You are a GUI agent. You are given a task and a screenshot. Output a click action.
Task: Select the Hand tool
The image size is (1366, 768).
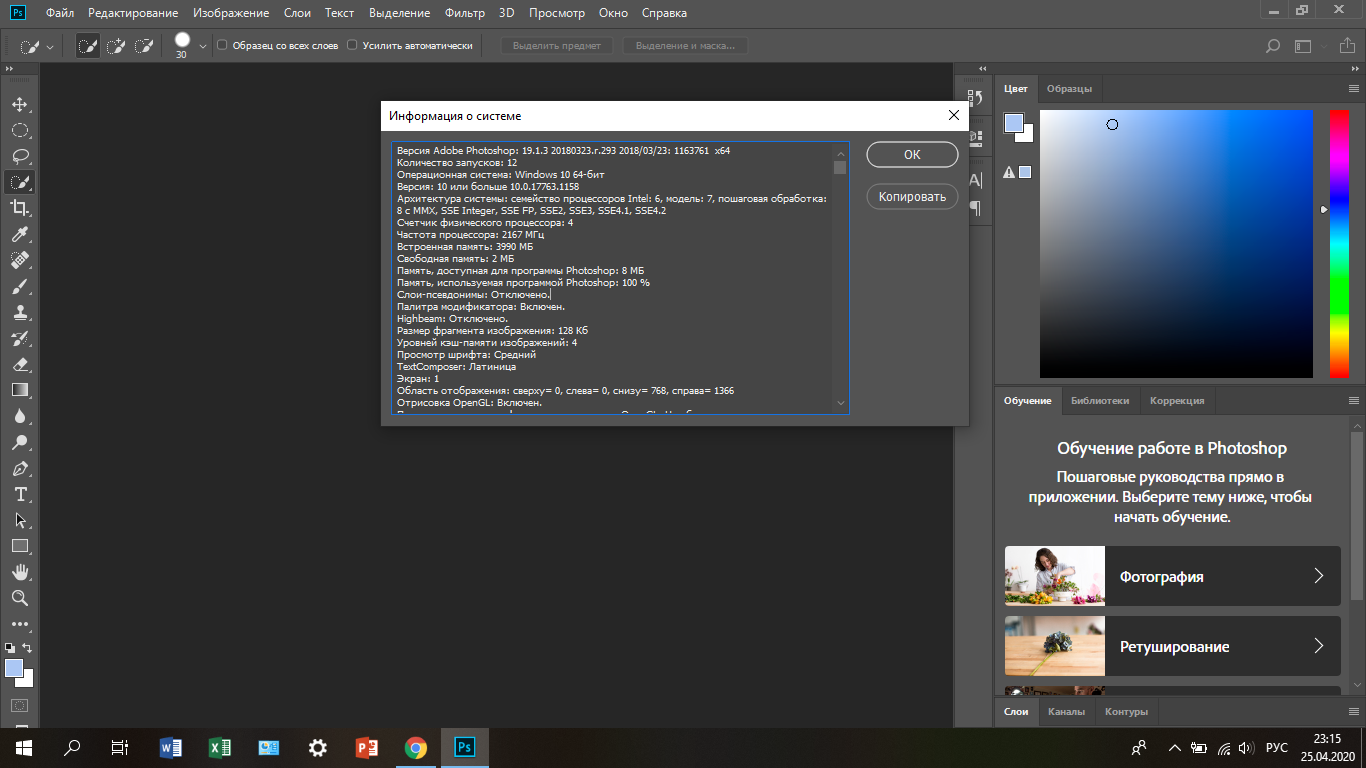[x=19, y=572]
